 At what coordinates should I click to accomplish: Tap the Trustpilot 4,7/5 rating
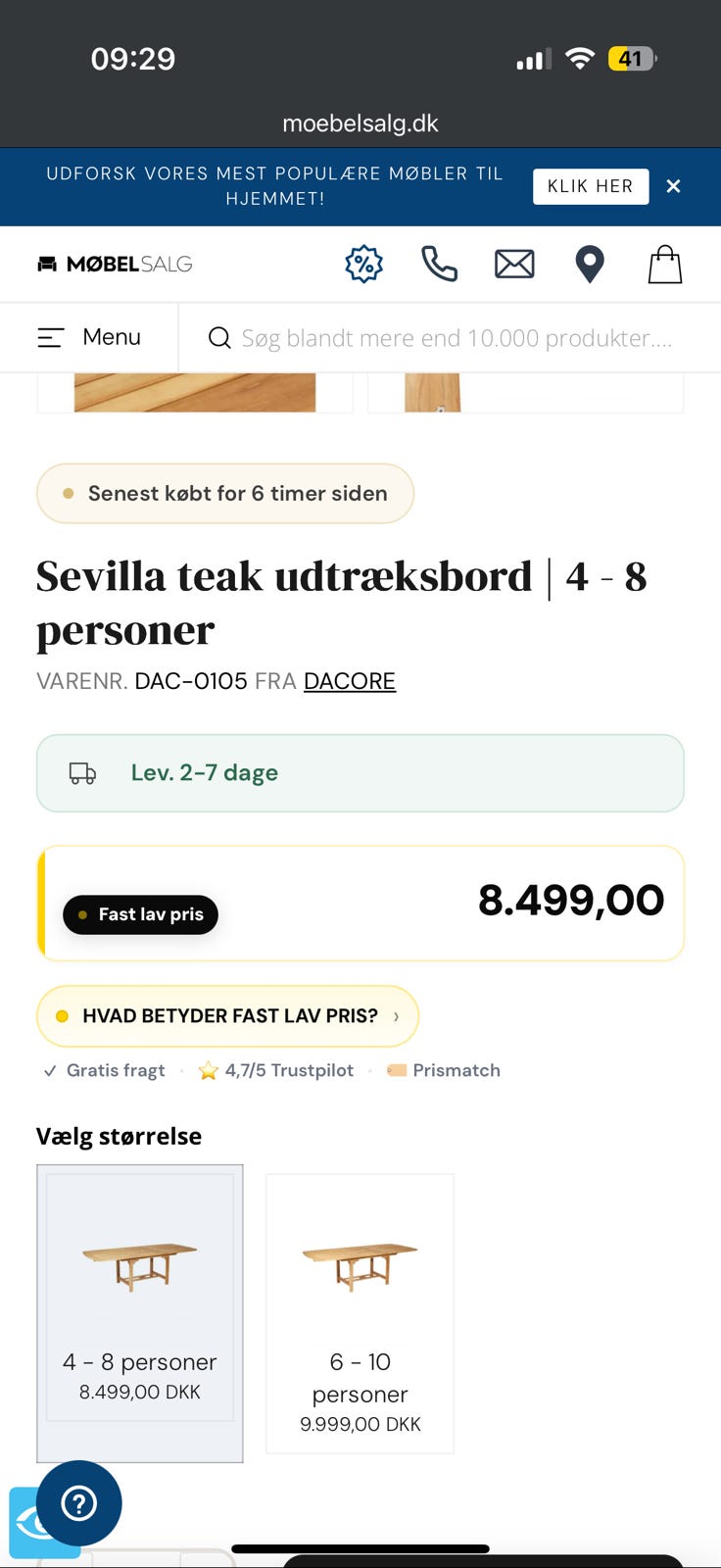point(276,1070)
